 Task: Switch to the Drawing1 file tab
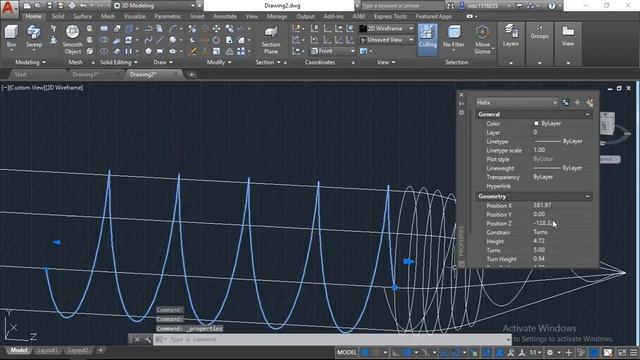[x=86, y=75]
